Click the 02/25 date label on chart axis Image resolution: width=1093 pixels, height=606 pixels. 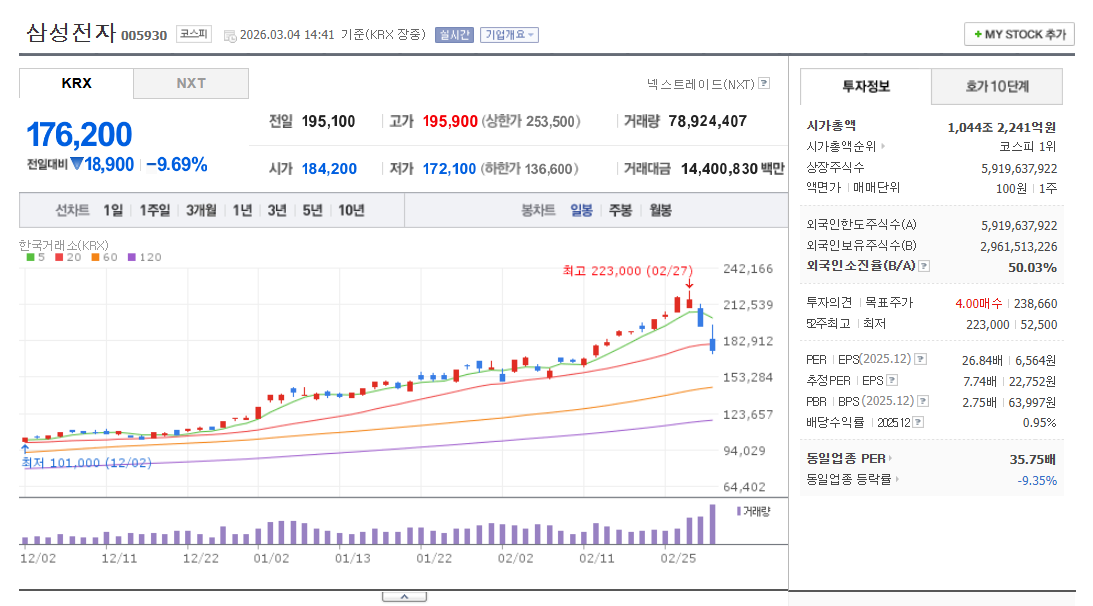(678, 559)
